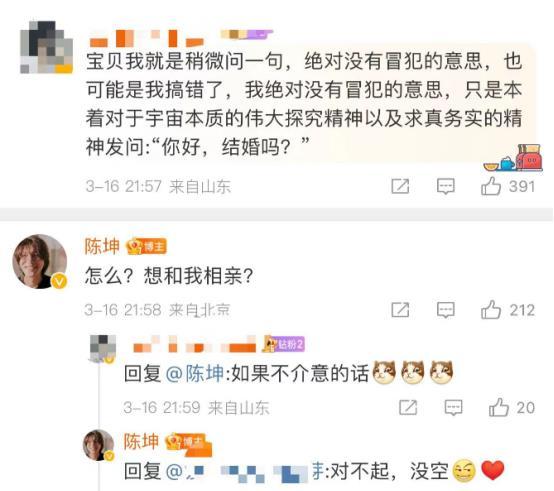Open 陈坤 name in the 对不起 reply
The image size is (554, 491).
click(x=141, y=441)
